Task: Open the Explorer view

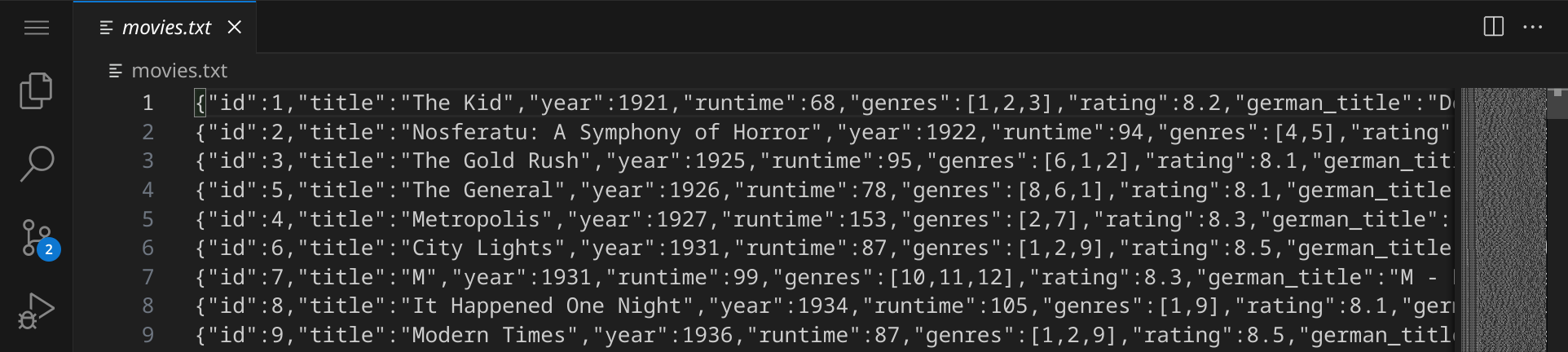Action: 37,90
